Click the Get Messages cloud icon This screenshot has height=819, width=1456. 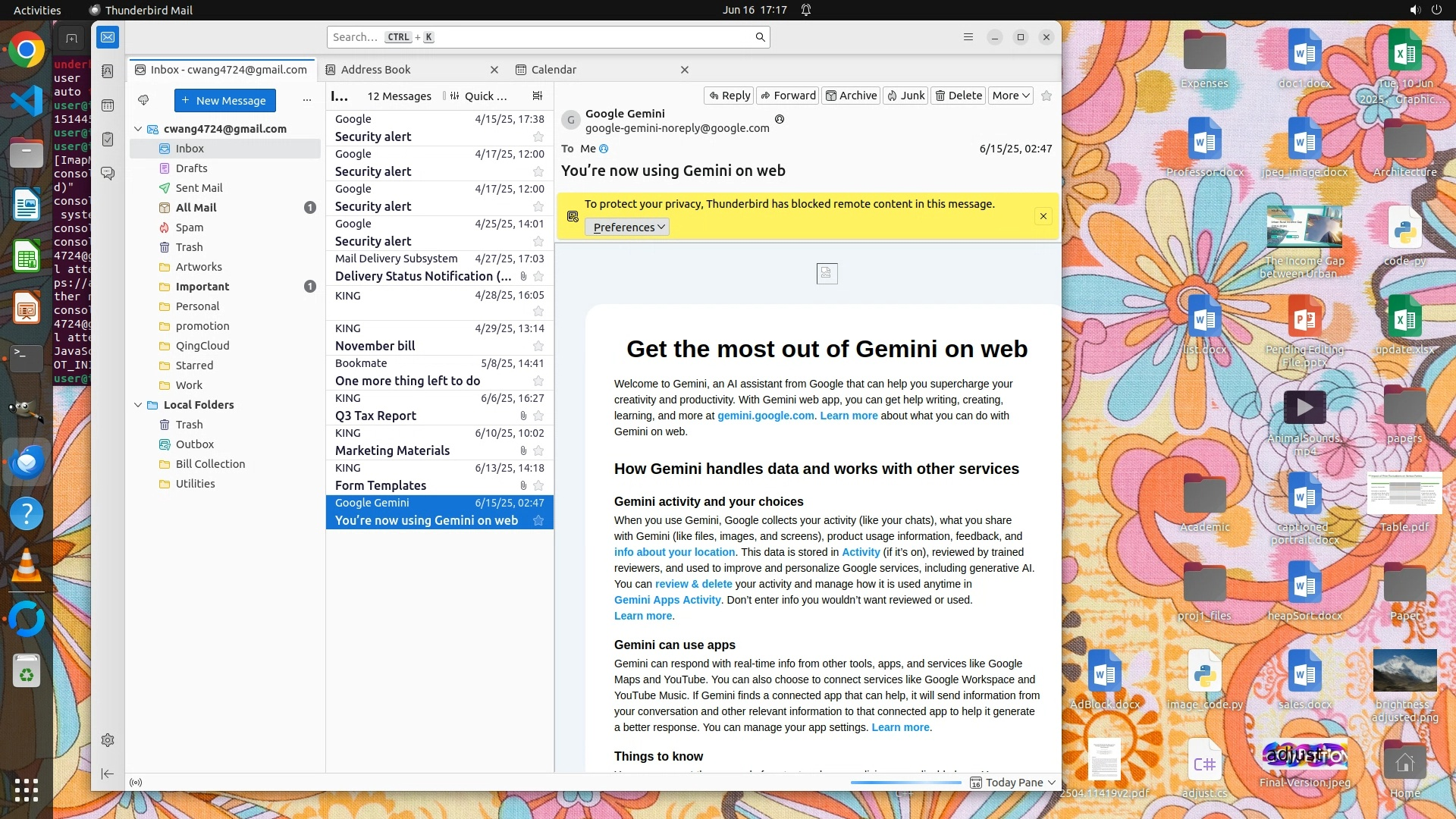[x=143, y=100]
